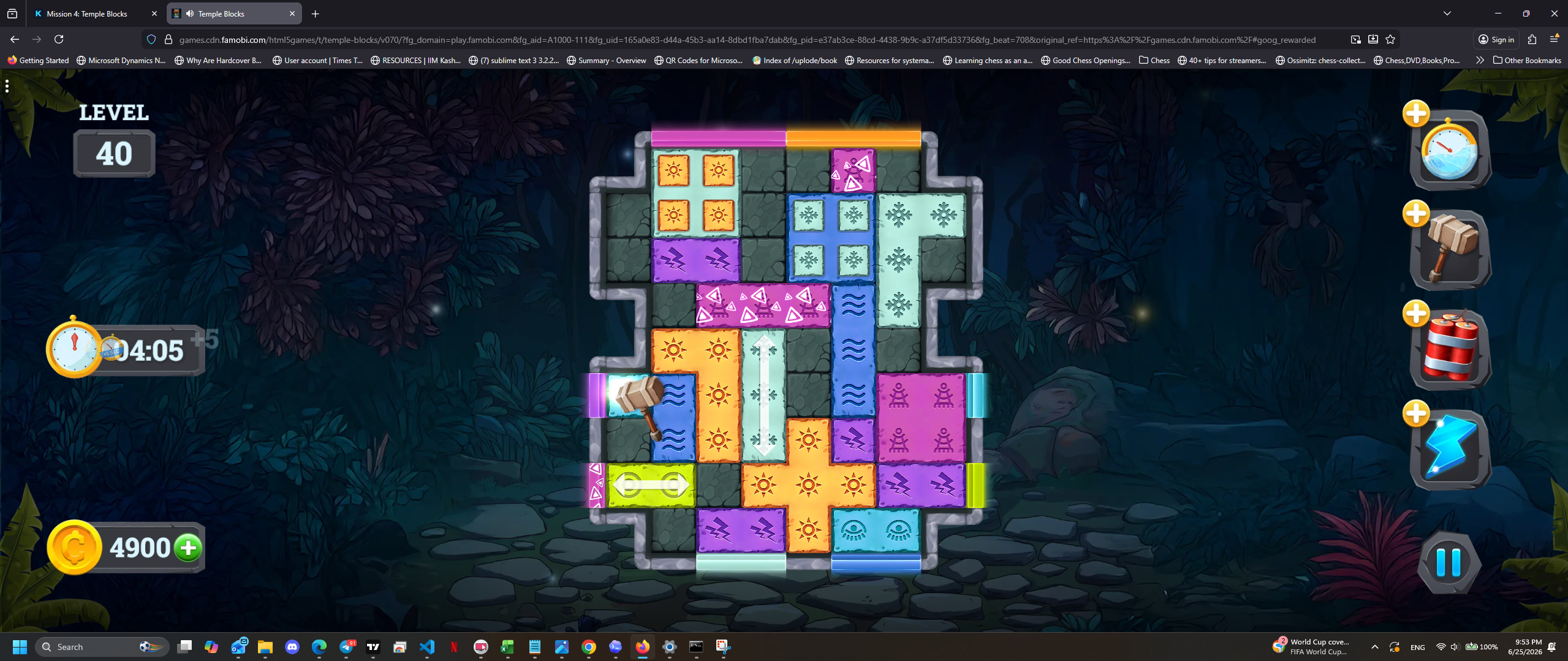1568x661 pixels.
Task: Open TradingView from the taskbar
Action: (373, 646)
